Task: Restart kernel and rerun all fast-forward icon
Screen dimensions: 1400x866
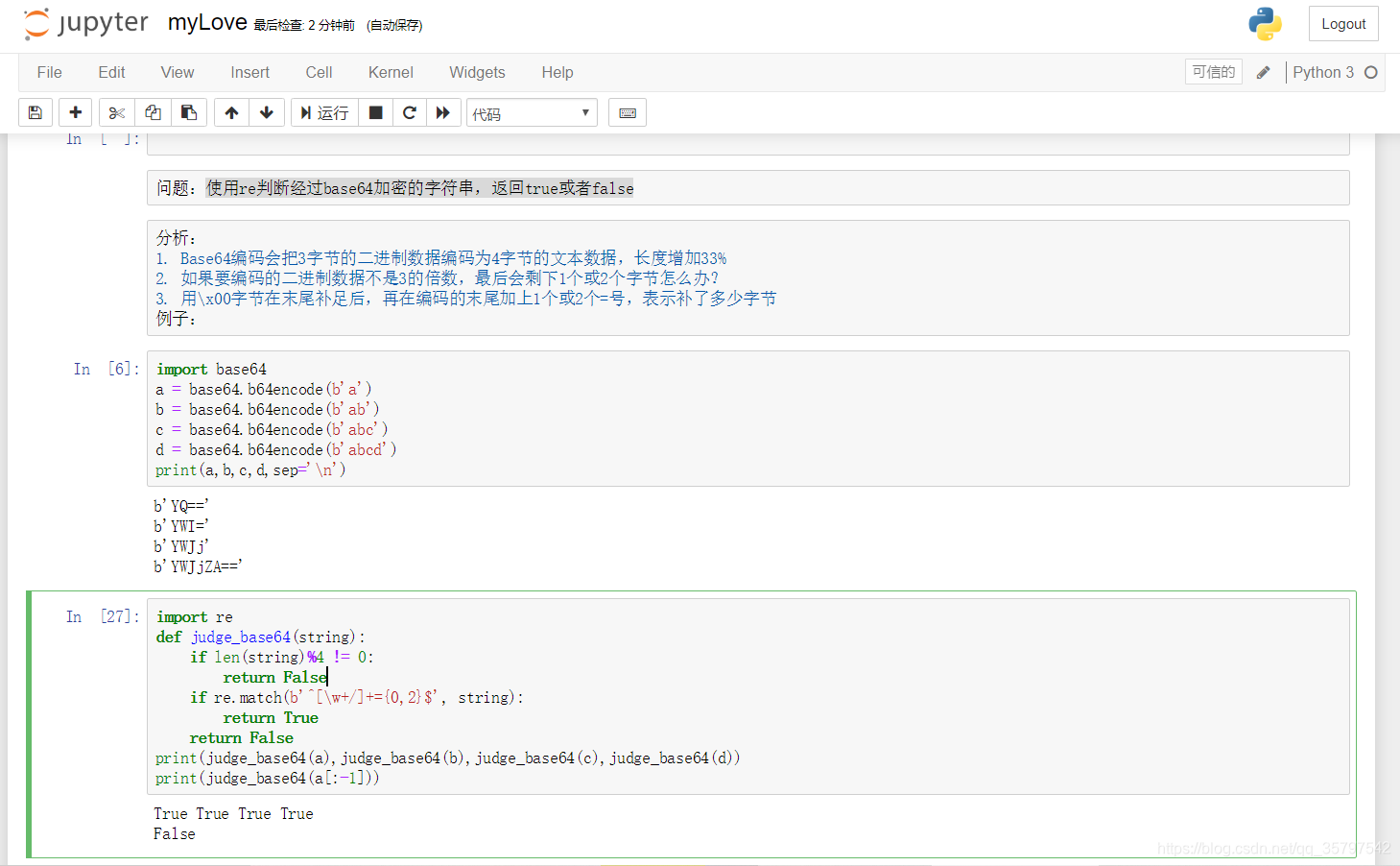Action: click(x=443, y=112)
